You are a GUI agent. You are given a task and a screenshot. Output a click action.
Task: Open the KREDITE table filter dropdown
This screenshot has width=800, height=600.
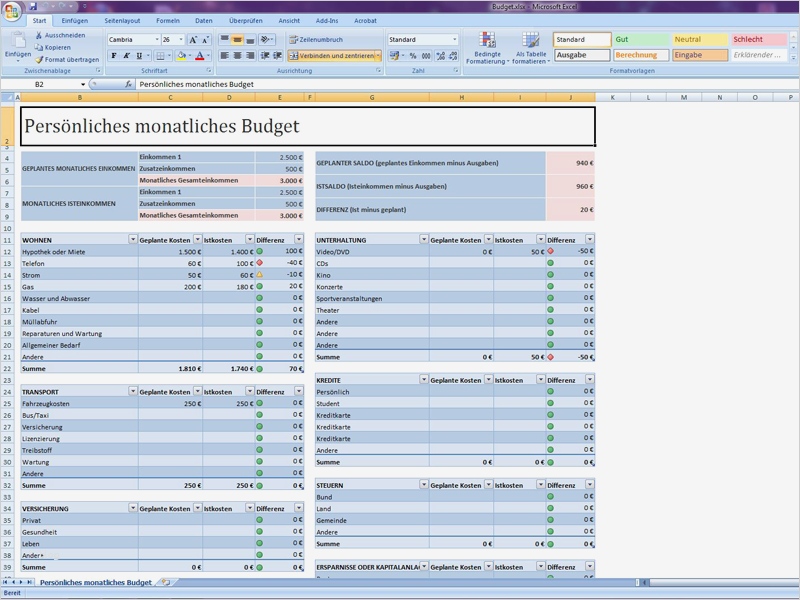click(423, 380)
